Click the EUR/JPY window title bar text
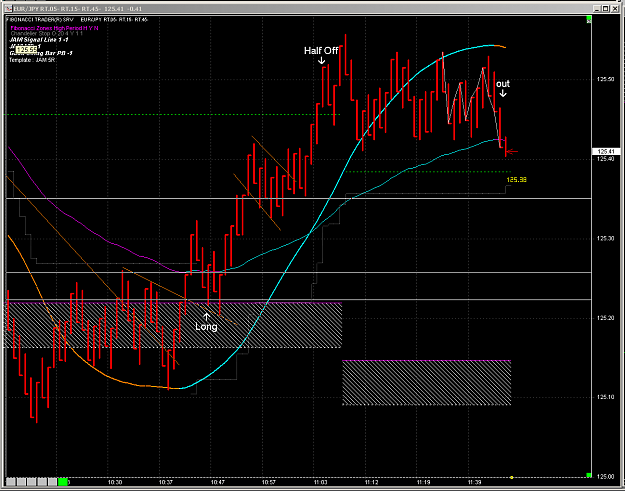The height and width of the screenshot is (491, 625). [78, 8]
